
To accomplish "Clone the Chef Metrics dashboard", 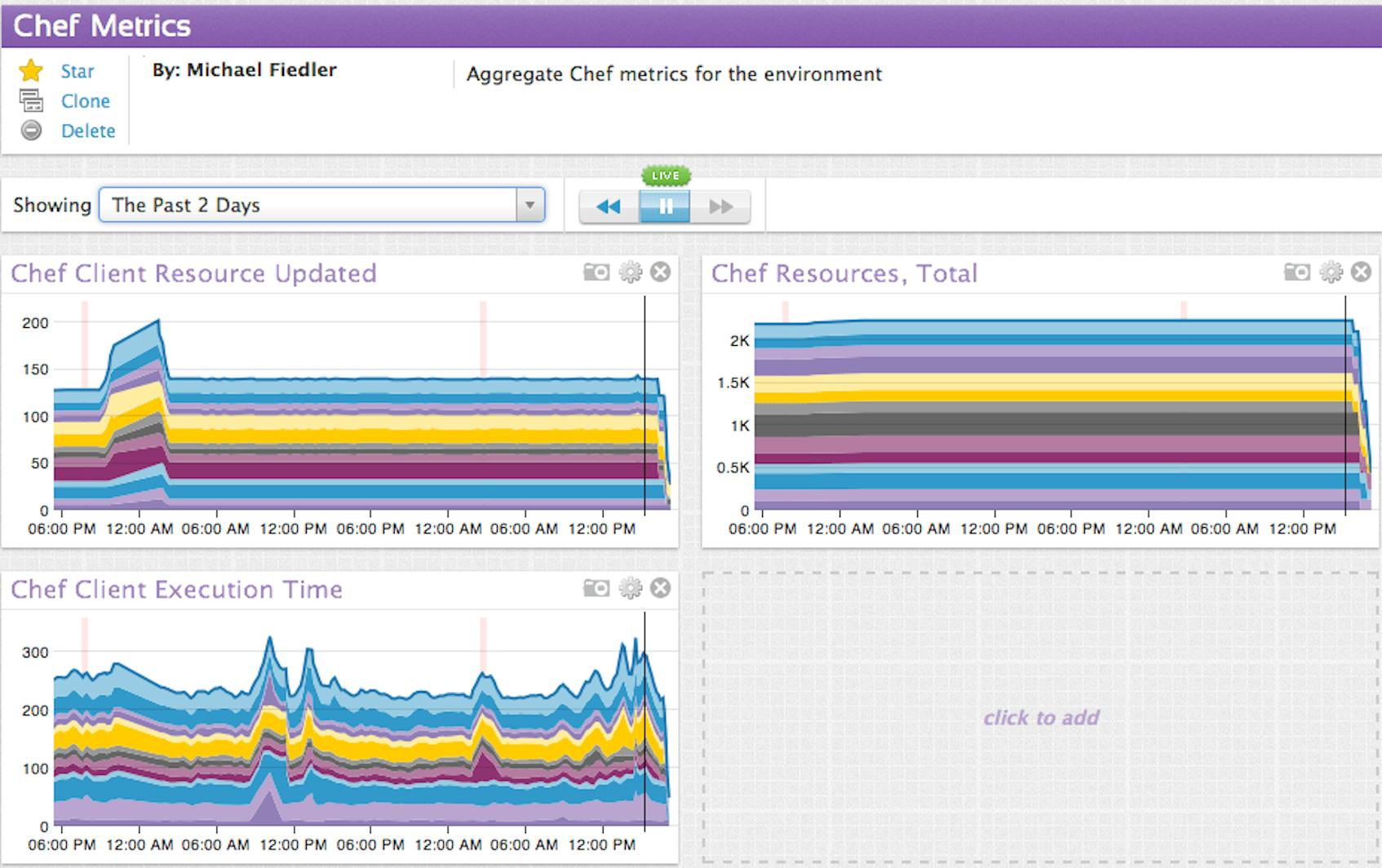I will [x=85, y=101].
